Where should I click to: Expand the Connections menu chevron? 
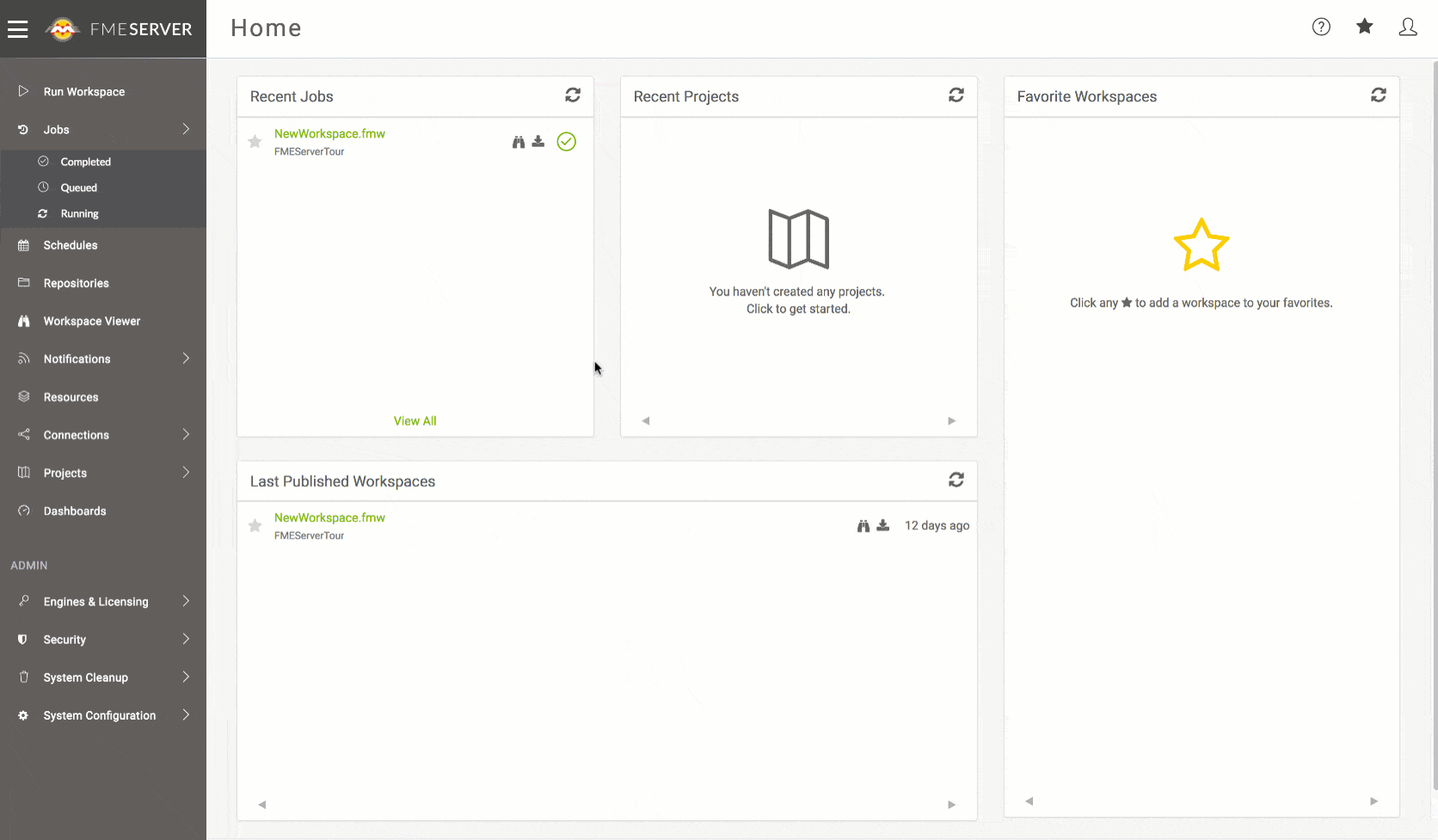point(186,434)
